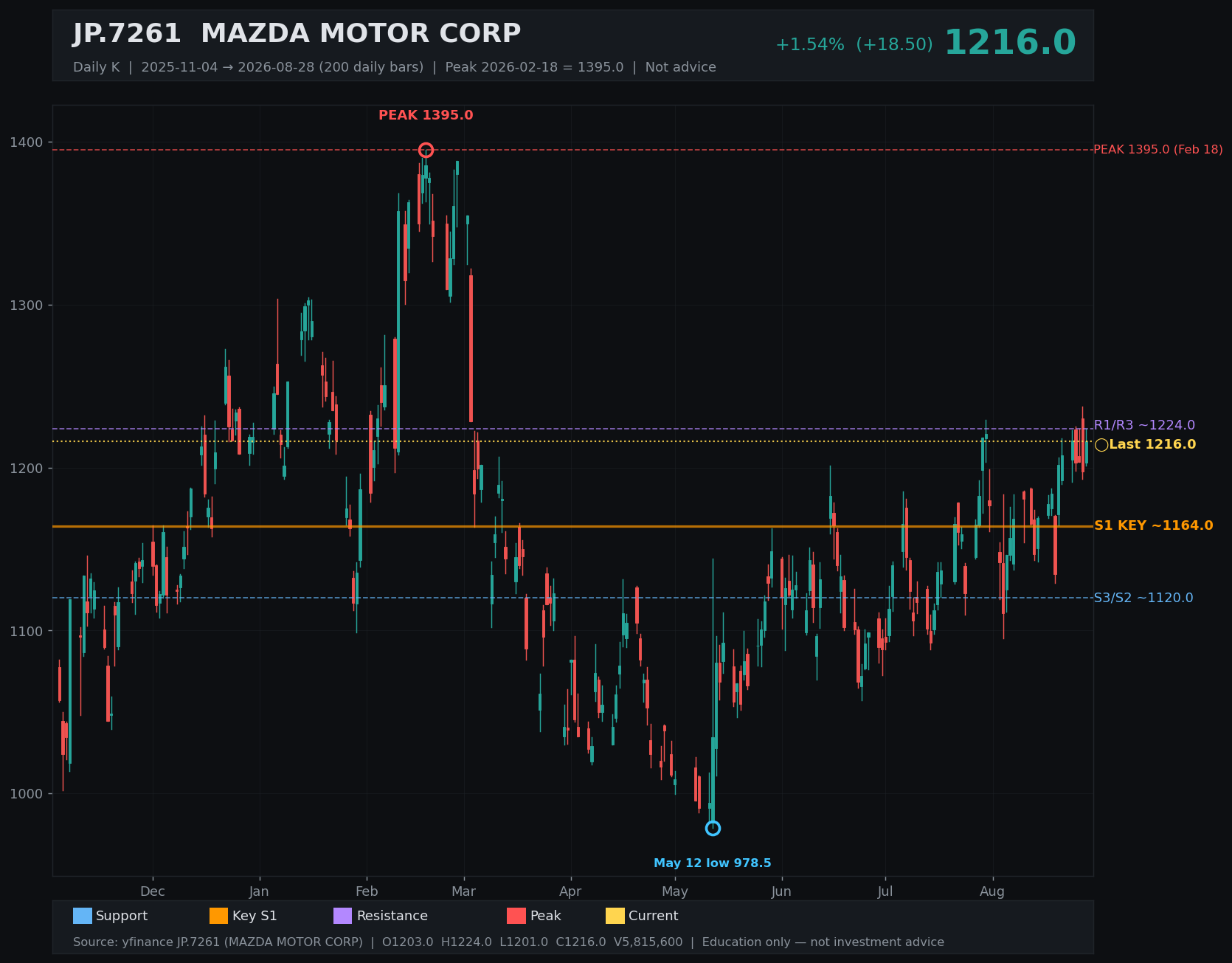Click the 'Dec' month label on the time axis

coord(153,891)
